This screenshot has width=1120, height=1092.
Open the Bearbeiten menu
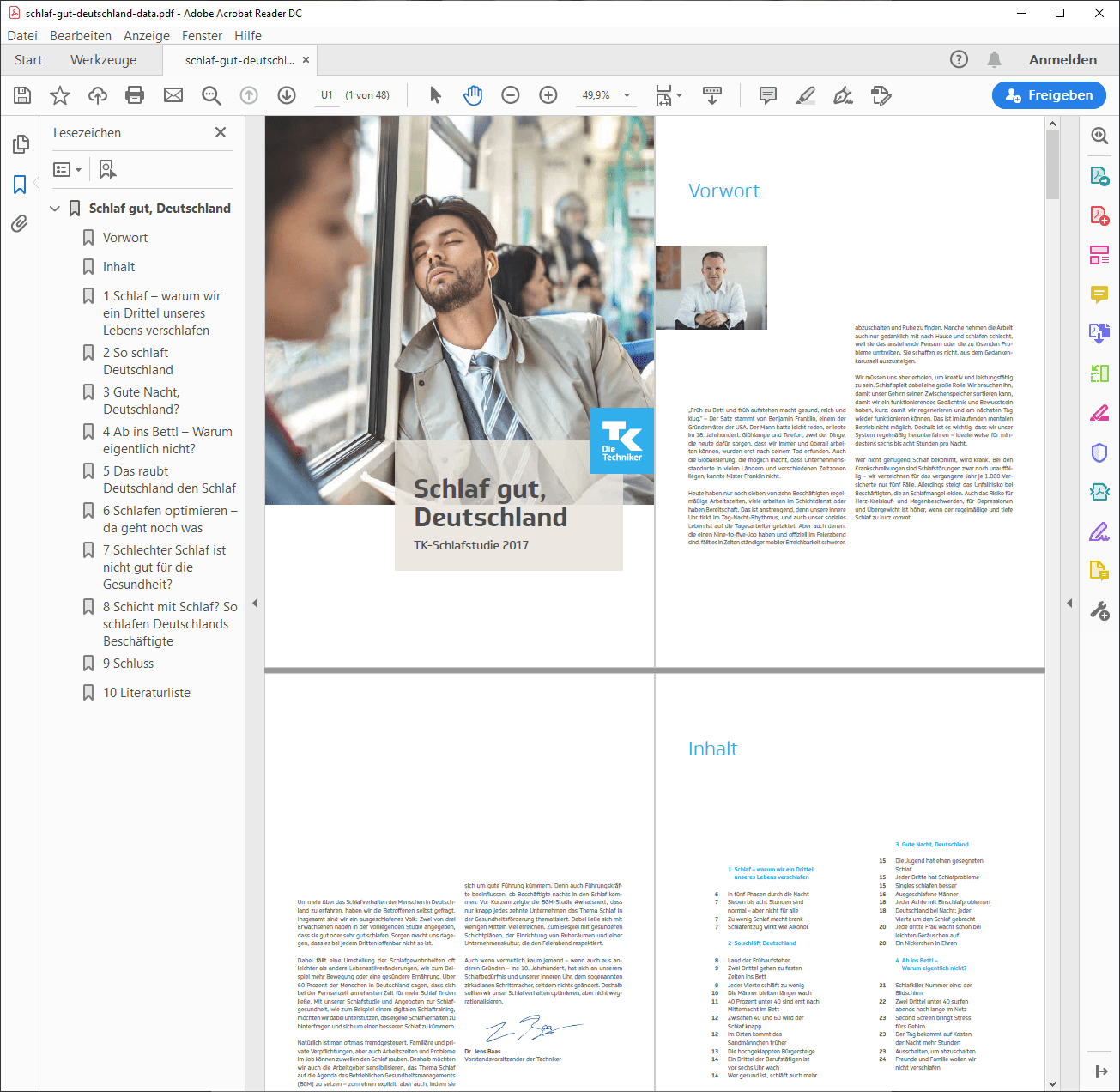pos(81,35)
